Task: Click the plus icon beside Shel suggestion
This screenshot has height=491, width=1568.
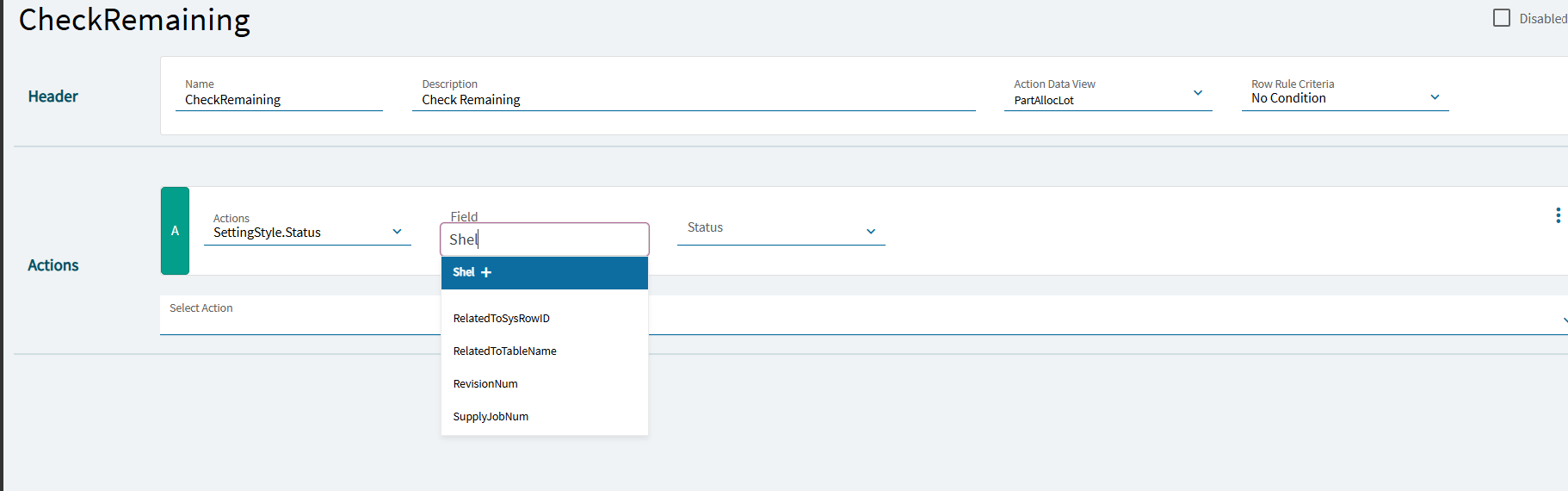Action: [x=486, y=272]
